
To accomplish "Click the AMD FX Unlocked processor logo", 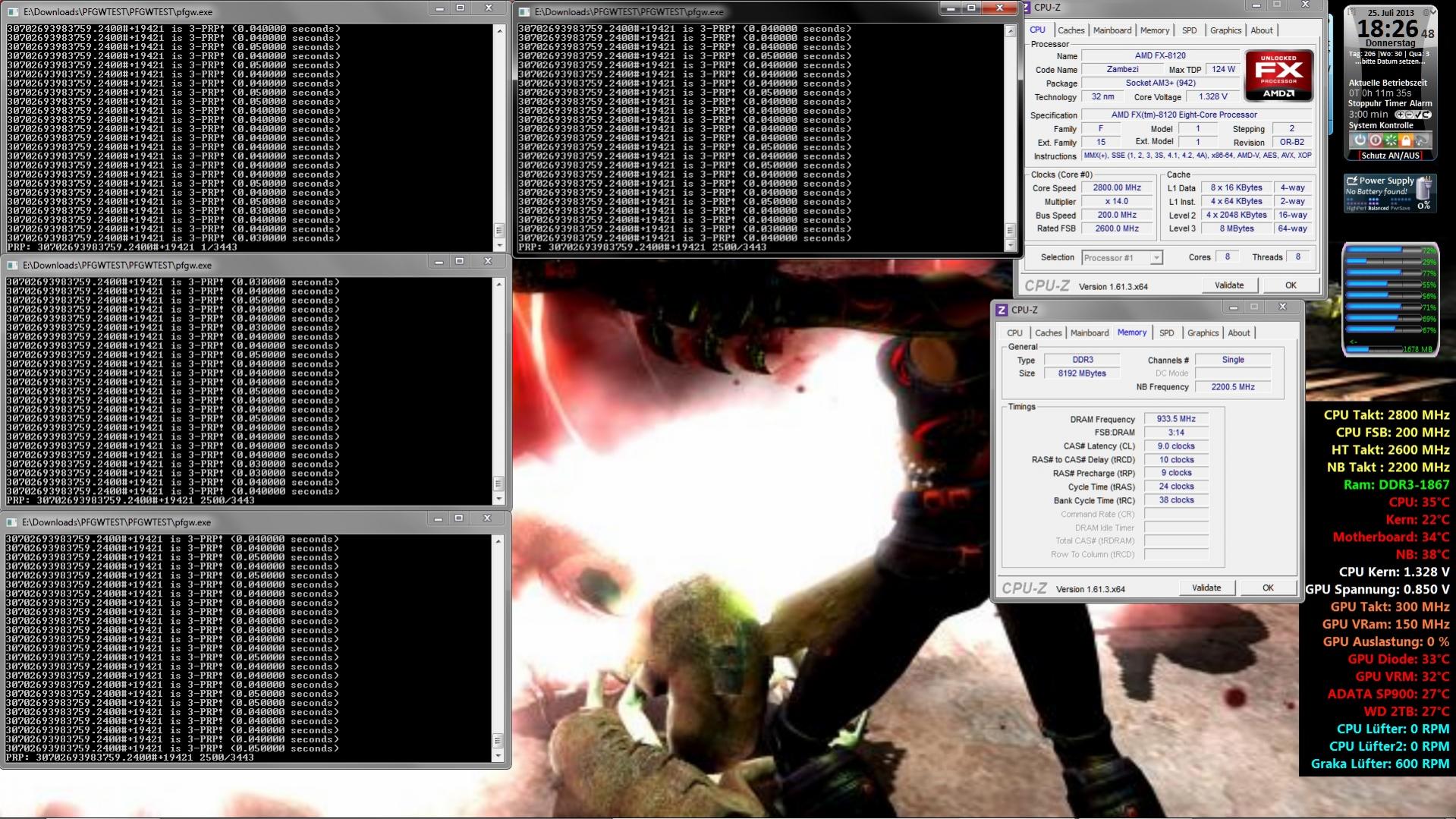I will (x=1278, y=75).
